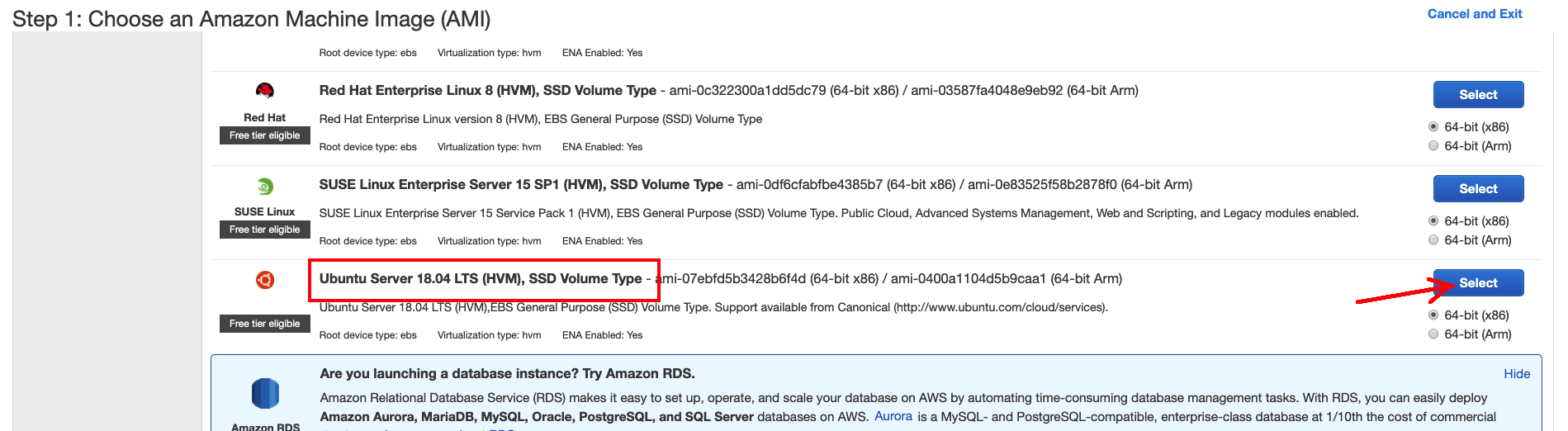The width and height of the screenshot is (1568, 431).
Task: Click SUSE Linux's Free tier eligible badge
Action: click(265, 230)
